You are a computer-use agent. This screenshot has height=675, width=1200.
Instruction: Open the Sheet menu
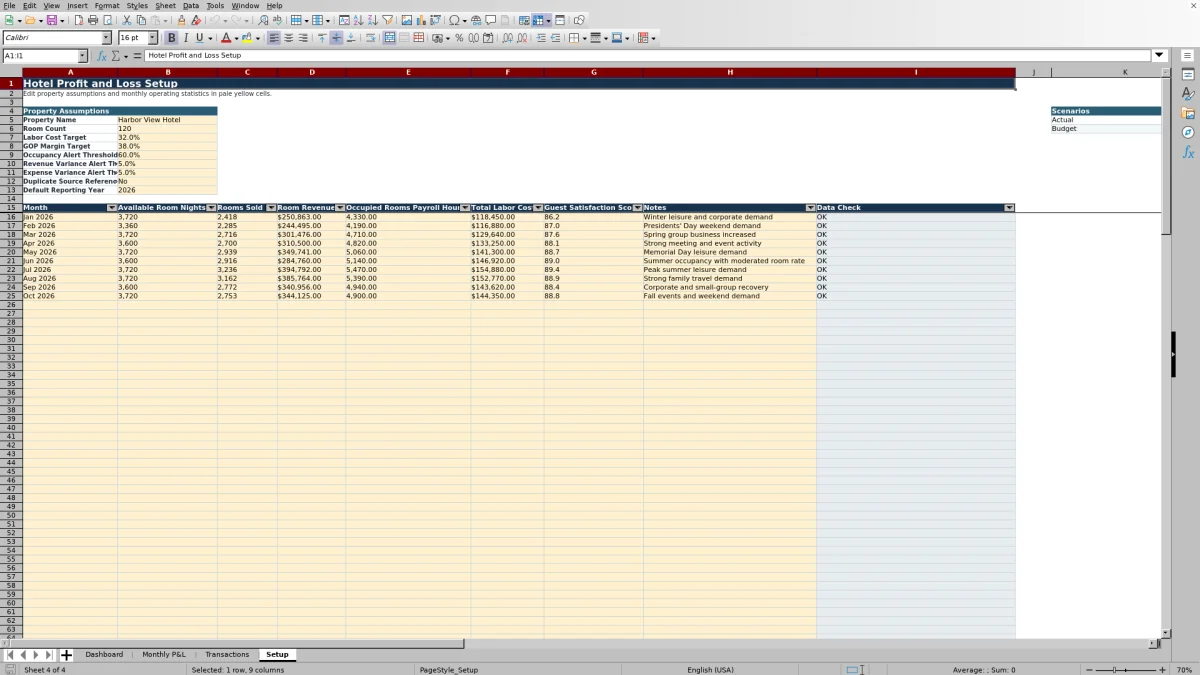pyautogui.click(x=165, y=6)
